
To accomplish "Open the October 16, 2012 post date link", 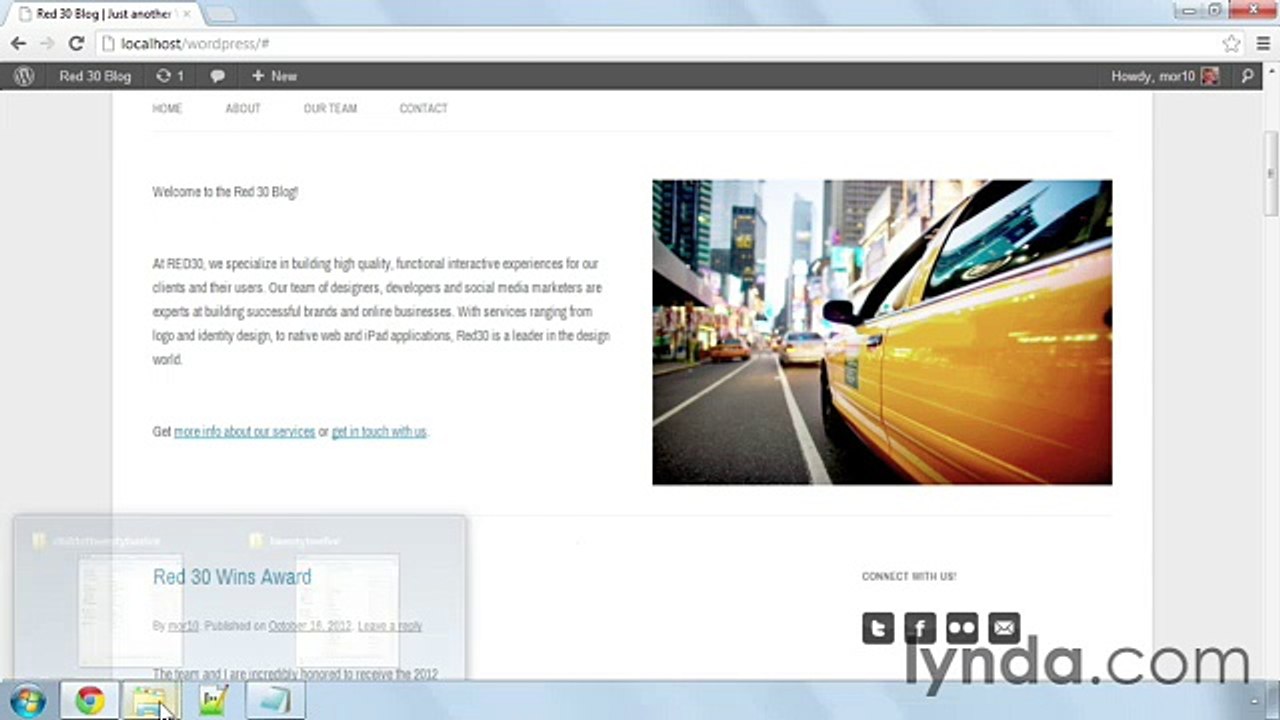I will 310,626.
